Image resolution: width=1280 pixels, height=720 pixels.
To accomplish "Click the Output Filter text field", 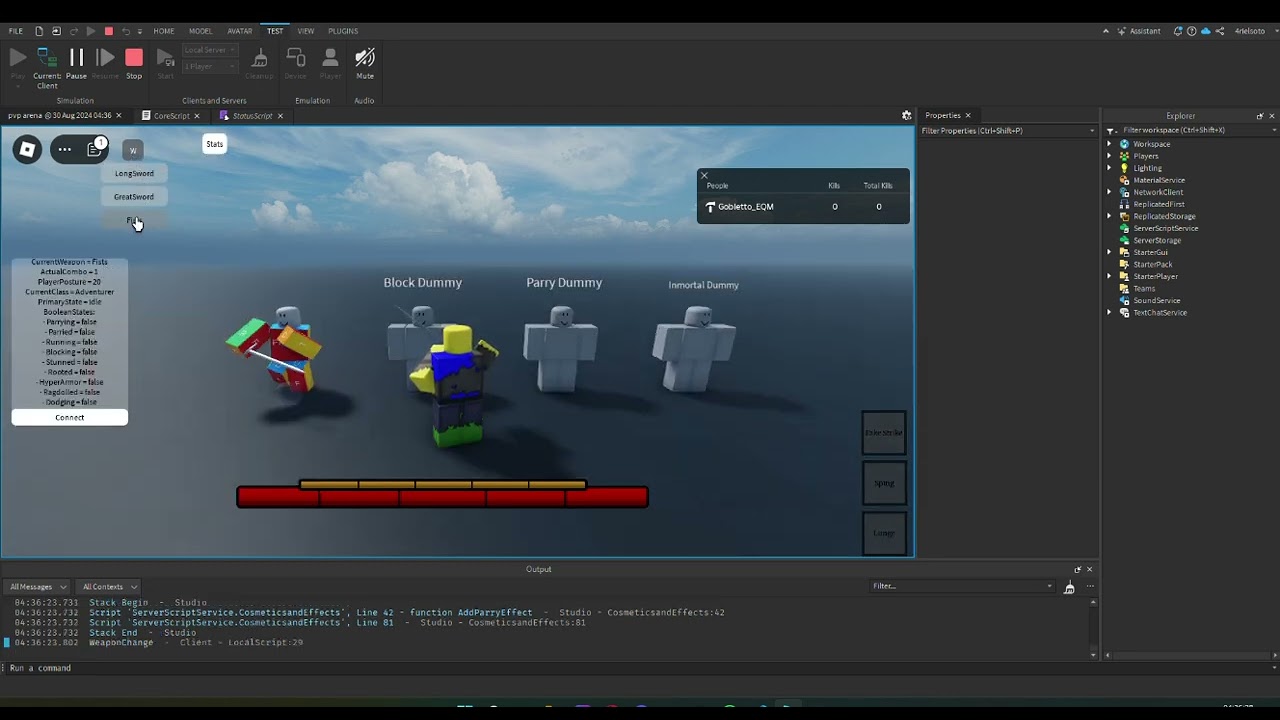I will click(960, 587).
